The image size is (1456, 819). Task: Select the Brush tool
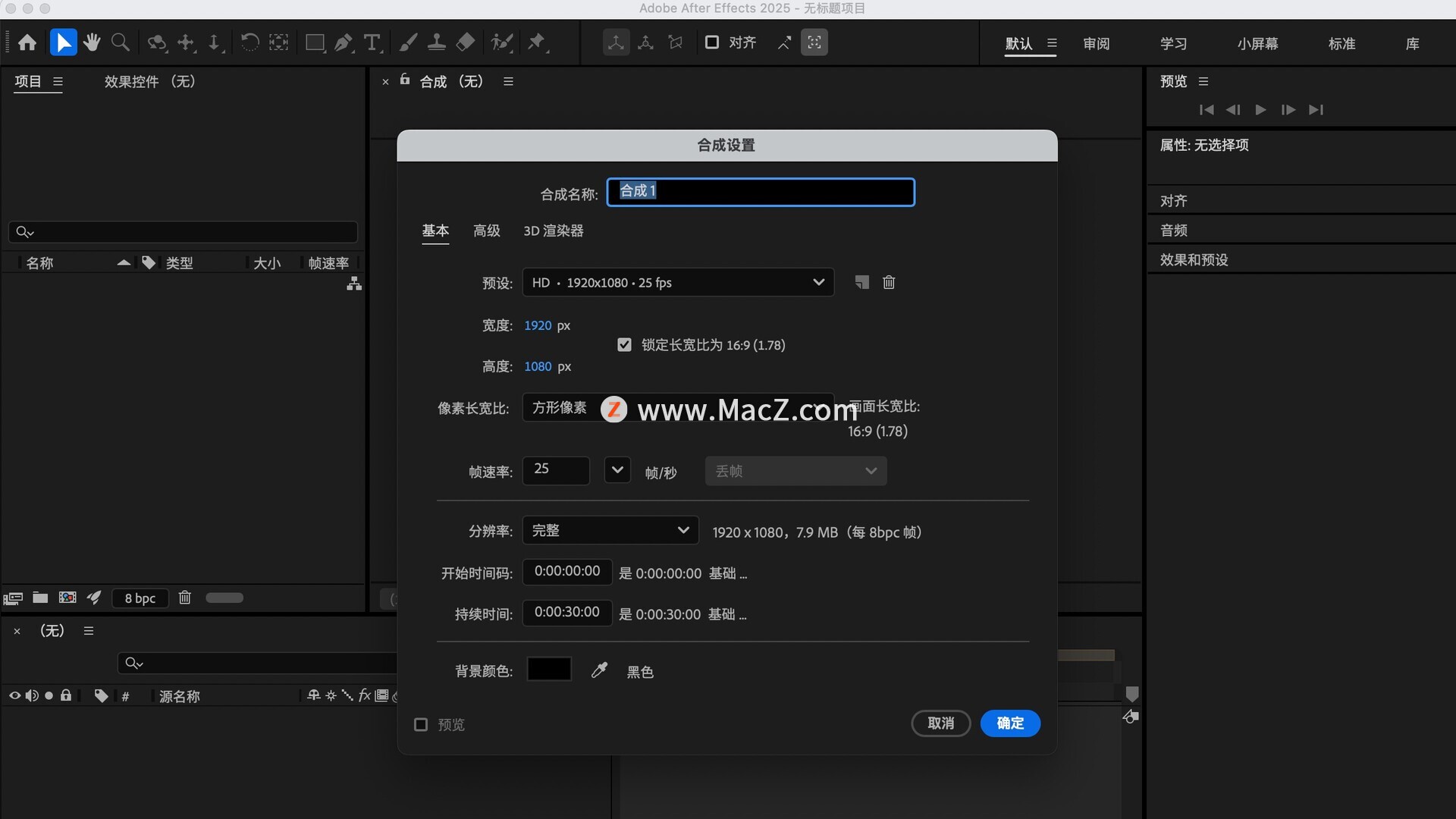coord(408,42)
